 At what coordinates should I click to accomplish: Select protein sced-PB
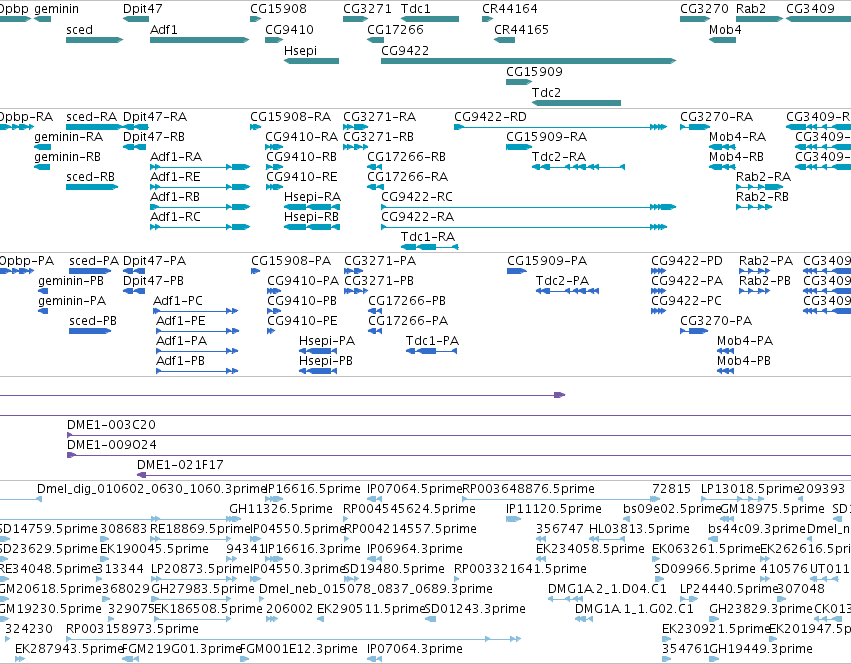(90, 331)
